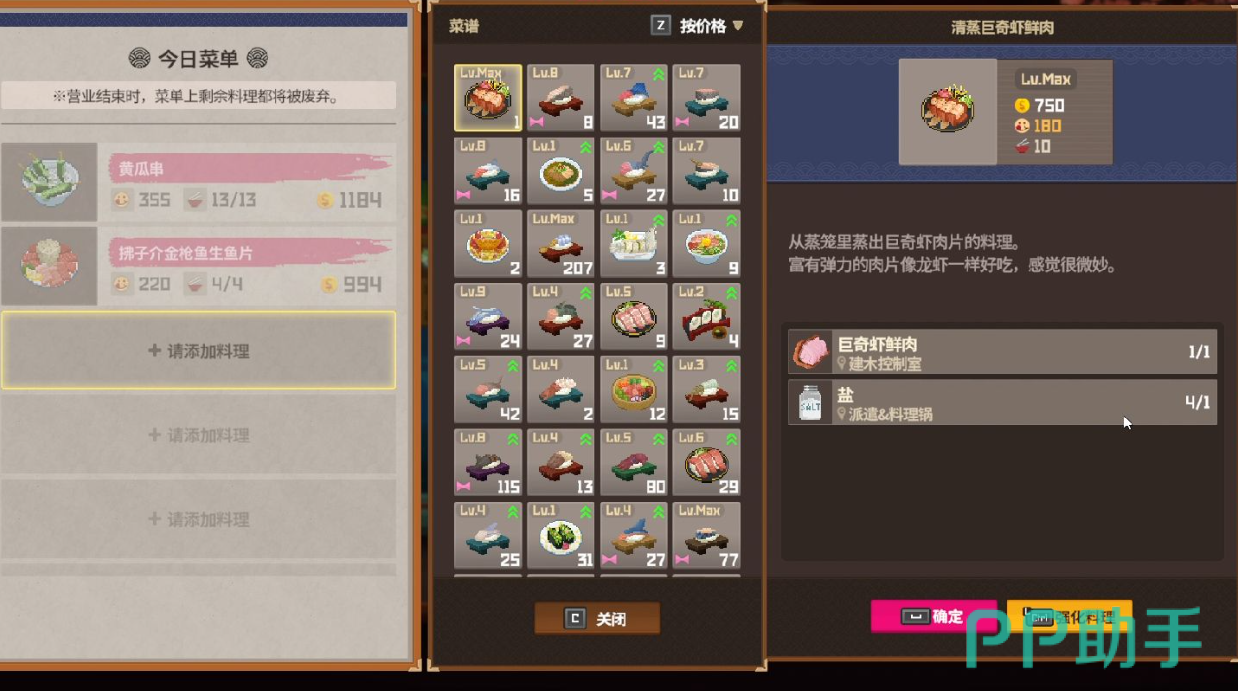Image resolution: width=1238 pixels, height=691 pixels.
Task: Select the highlighted 请添加料理 empty menu slot
Action: coord(198,351)
